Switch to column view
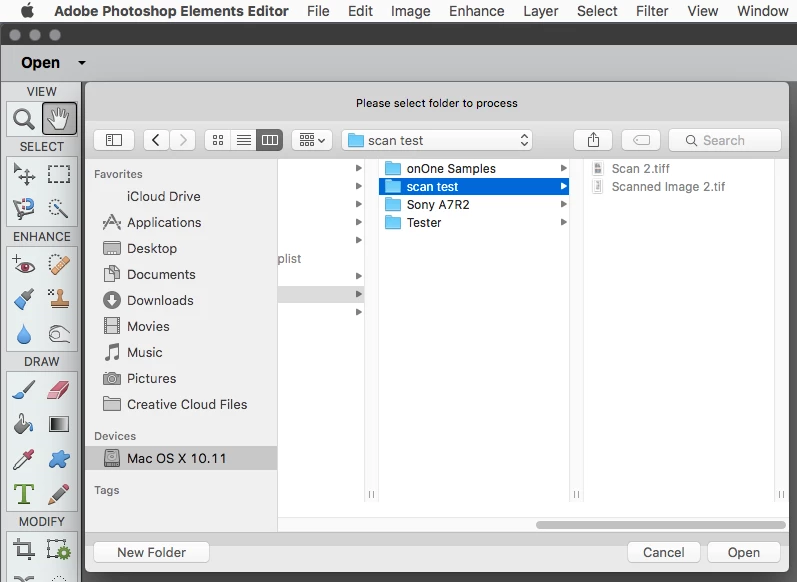Screen dimensions: 797x582 (270, 140)
